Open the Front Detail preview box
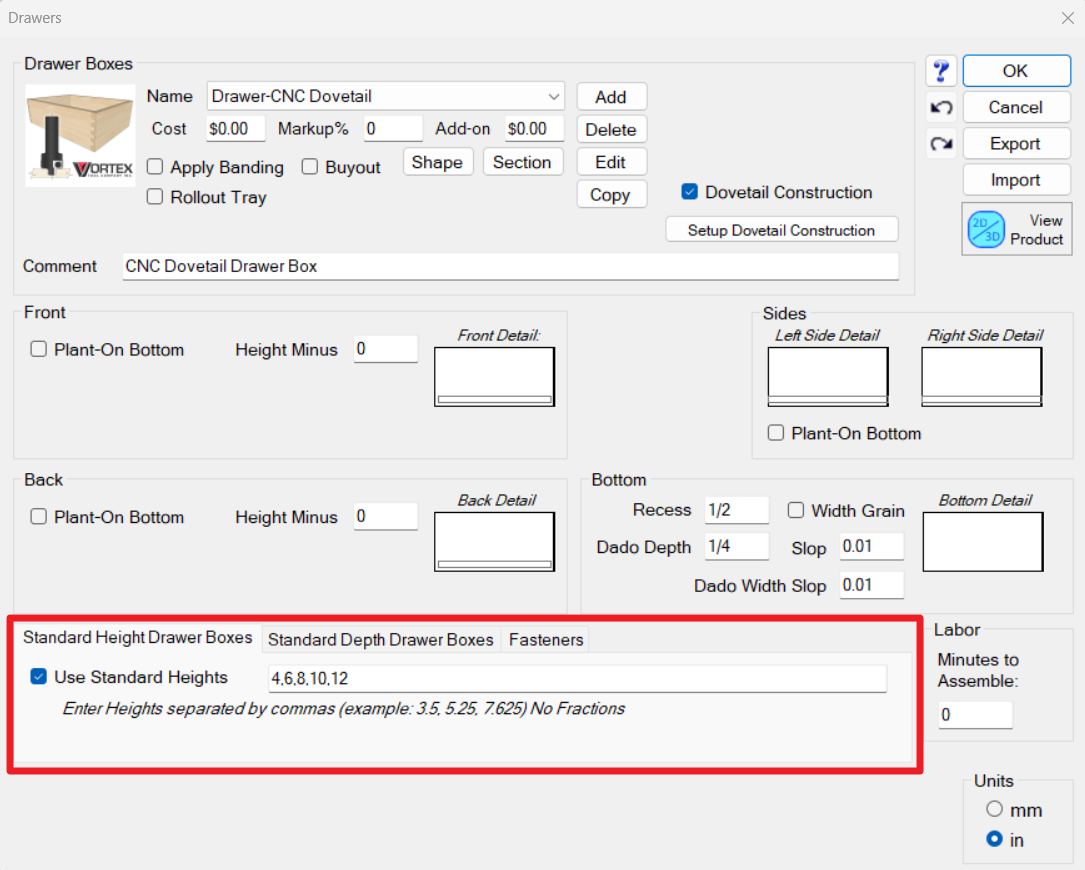Image resolution: width=1085 pixels, height=870 pixels. click(494, 376)
